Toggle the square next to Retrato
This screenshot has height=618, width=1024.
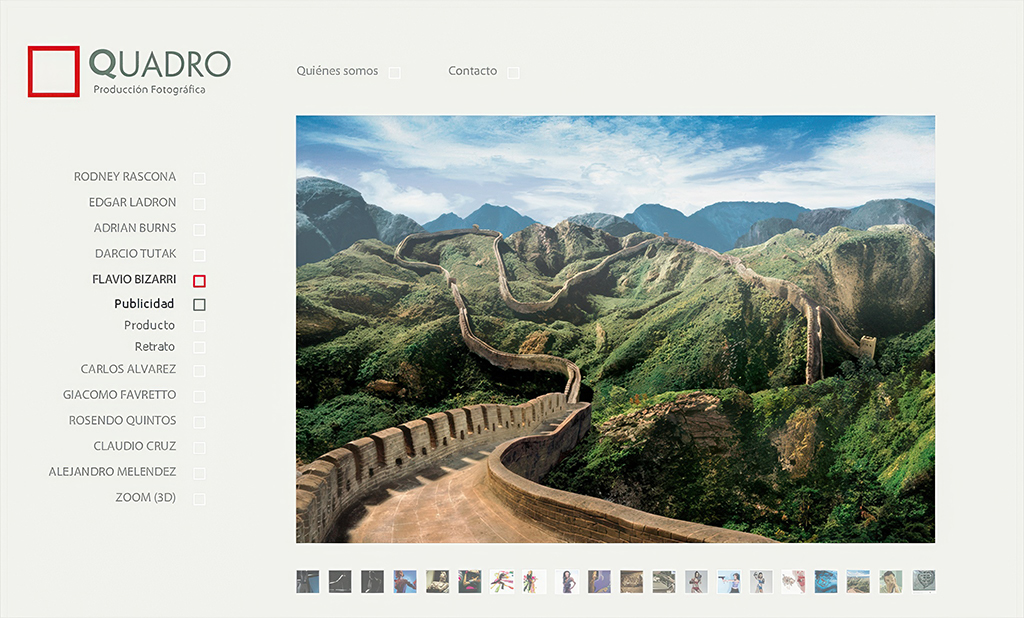(x=199, y=348)
